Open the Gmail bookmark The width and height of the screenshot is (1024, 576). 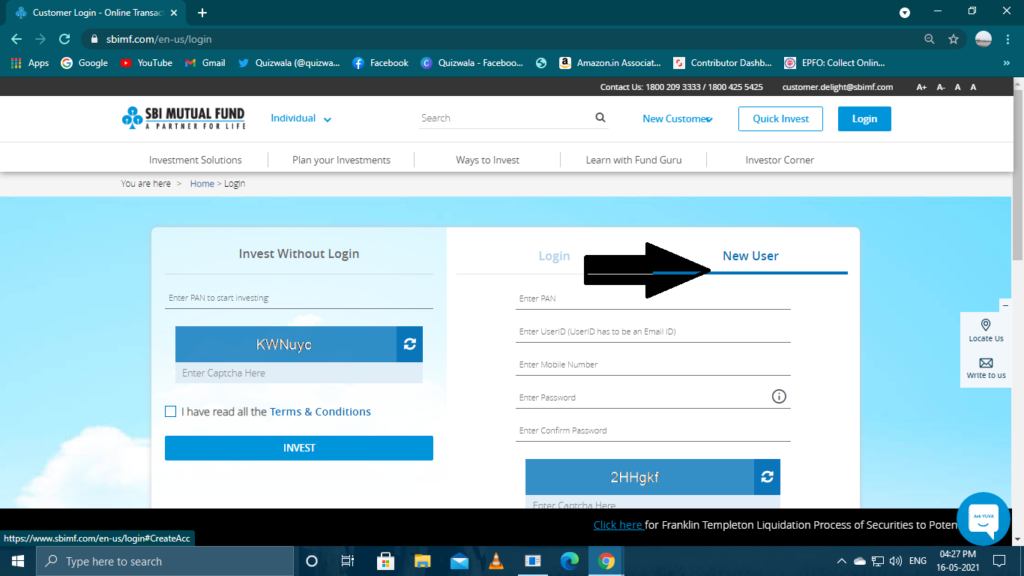[205, 63]
